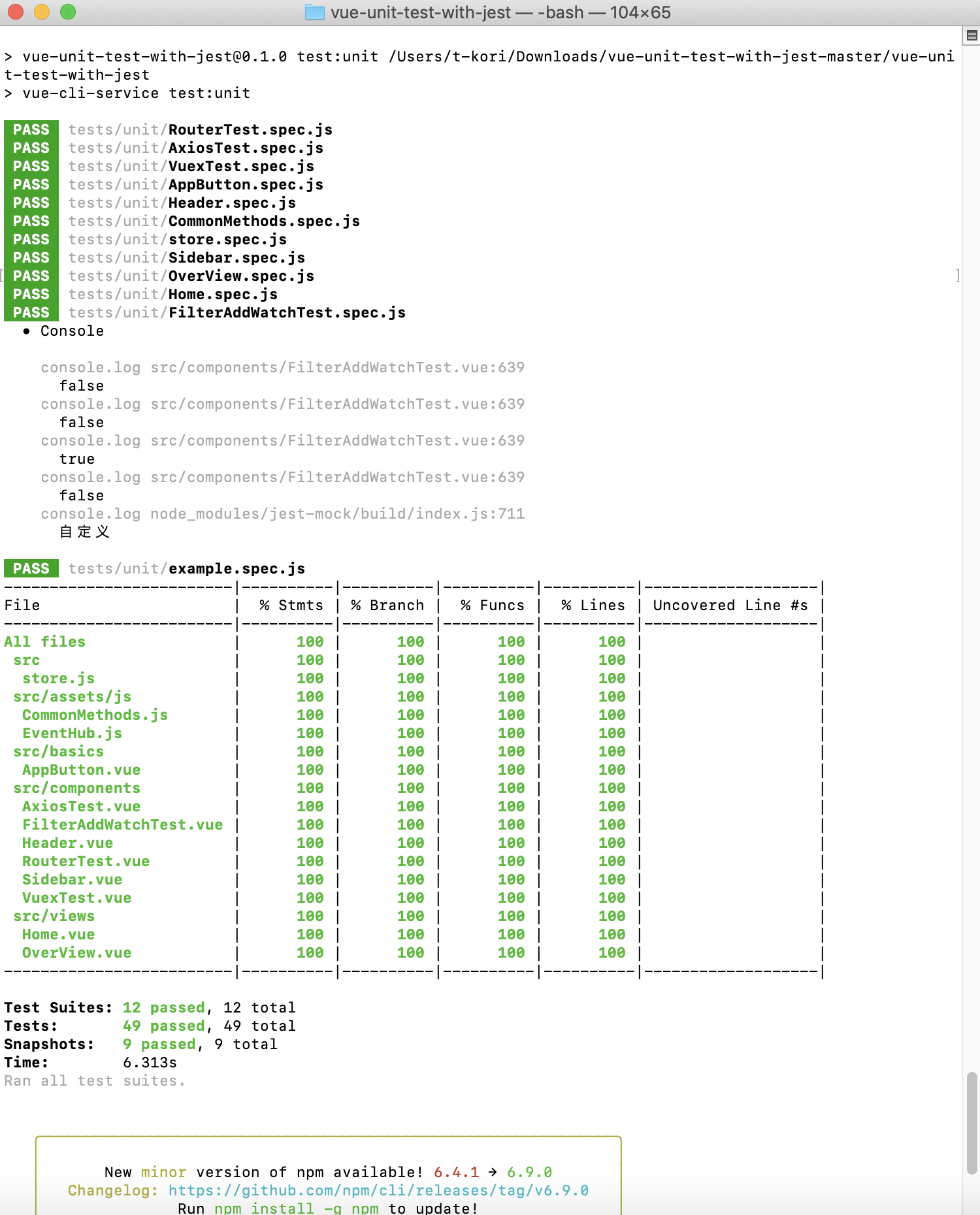
Task: Click the CommonMethods.js coverage row
Action: pyautogui.click(x=413, y=715)
